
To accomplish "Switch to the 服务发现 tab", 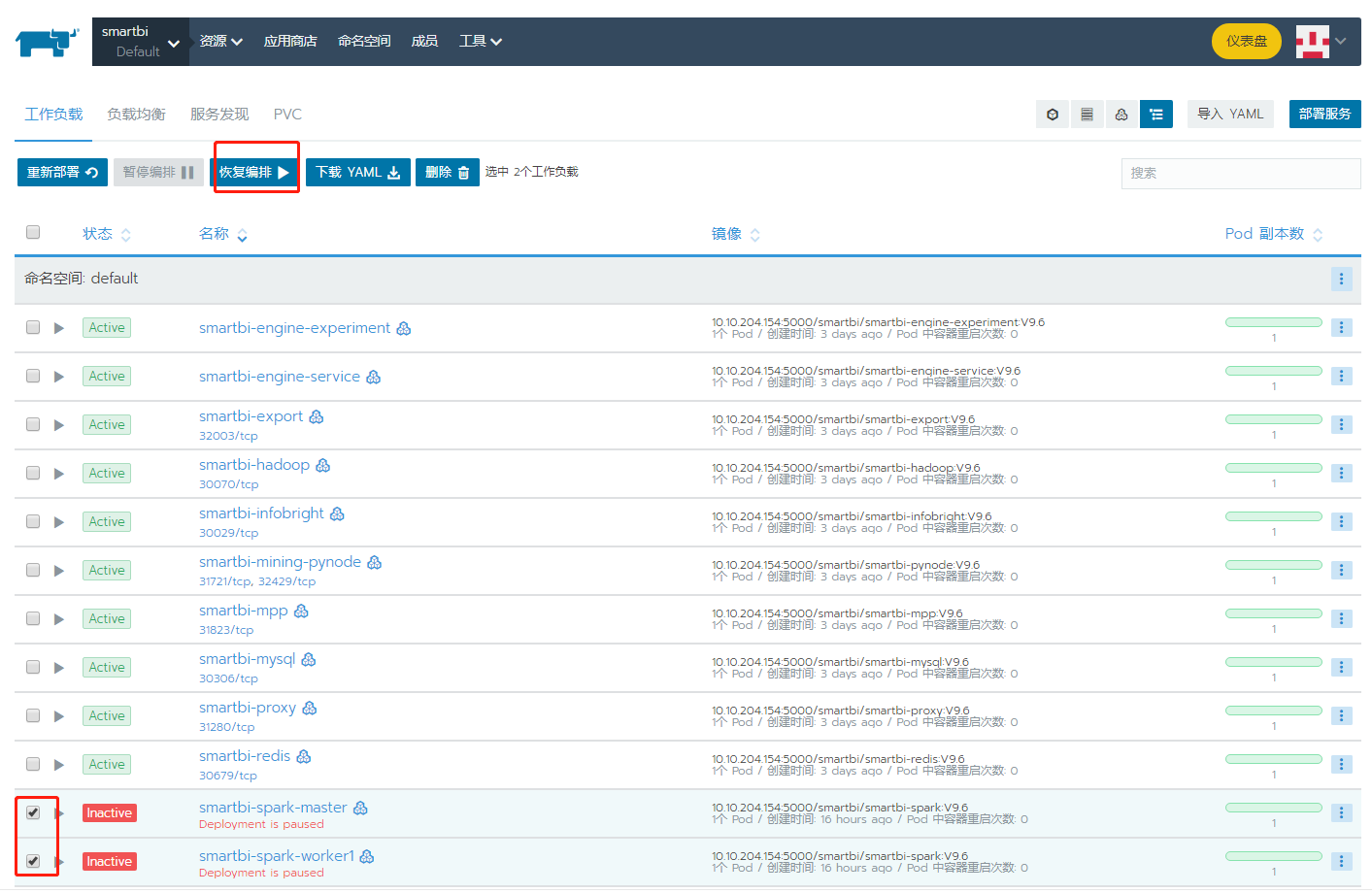I will [219, 115].
